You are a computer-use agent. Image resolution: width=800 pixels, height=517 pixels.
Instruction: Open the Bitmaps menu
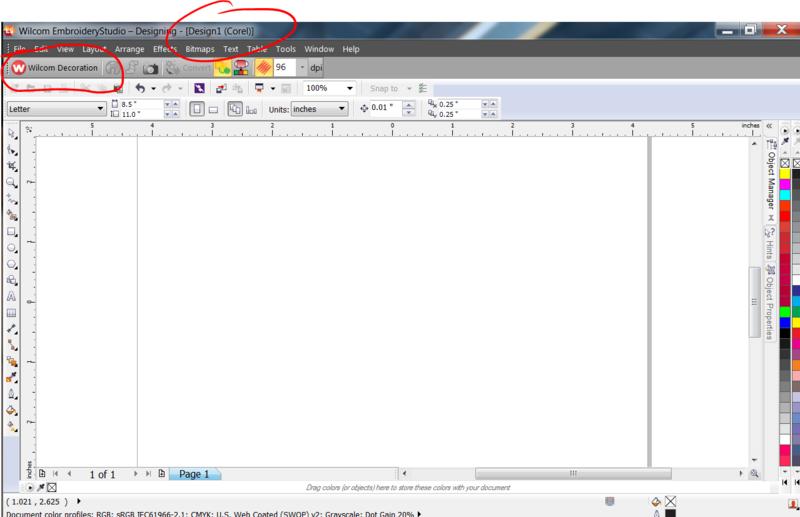pos(200,49)
